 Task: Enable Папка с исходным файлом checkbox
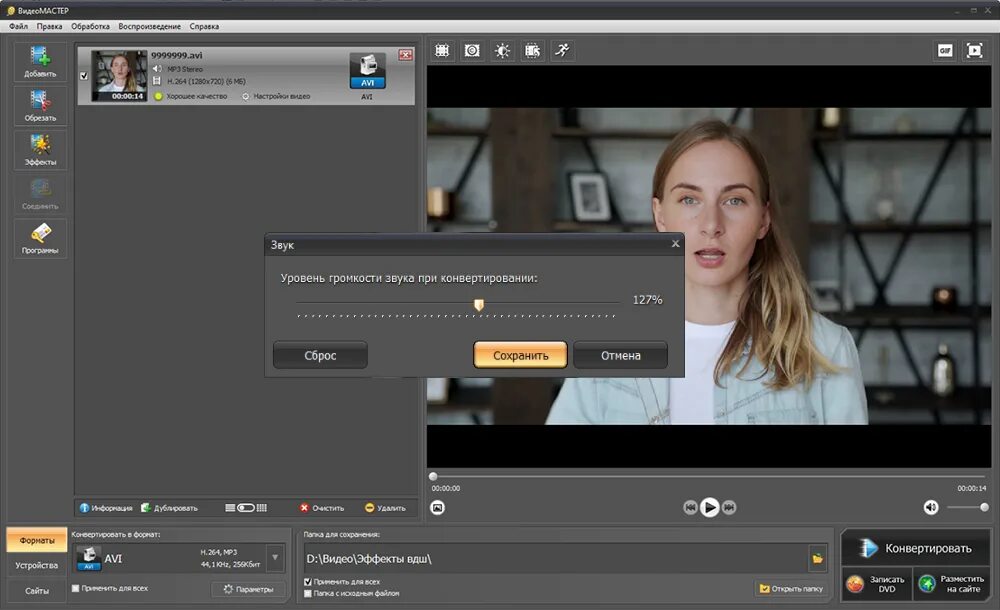[x=308, y=593]
